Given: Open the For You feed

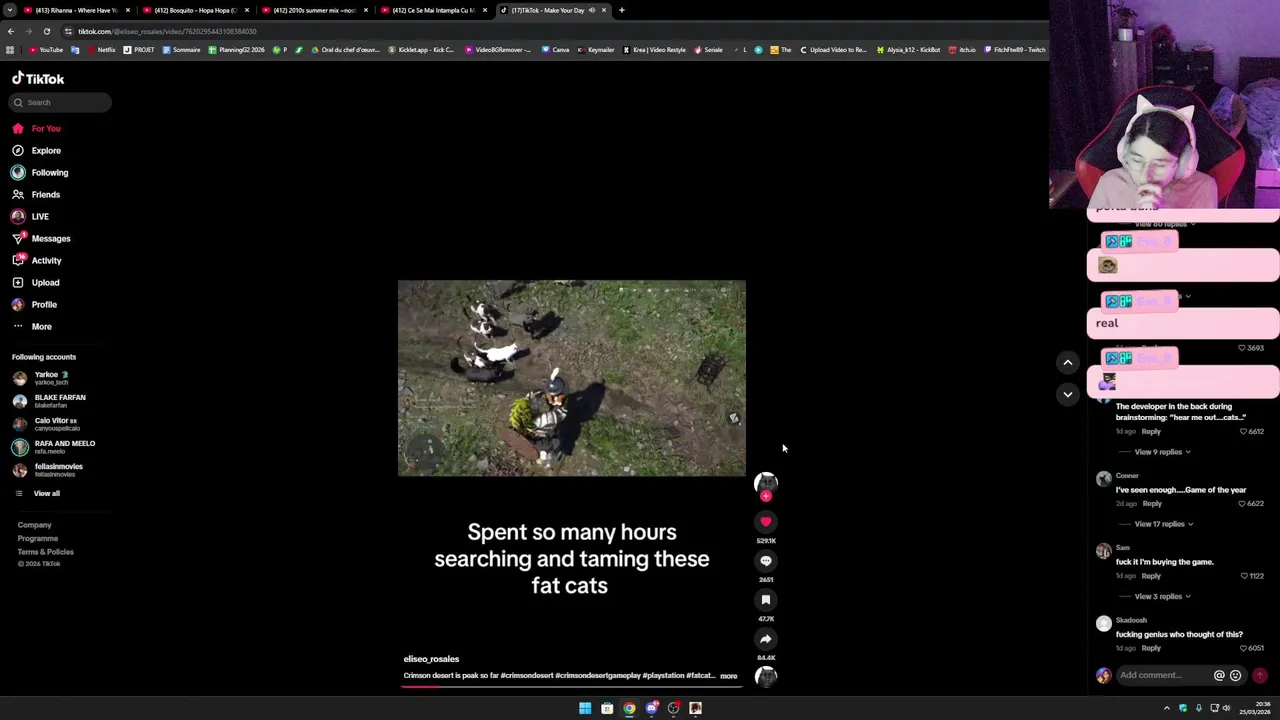Looking at the screenshot, I should (37, 128).
